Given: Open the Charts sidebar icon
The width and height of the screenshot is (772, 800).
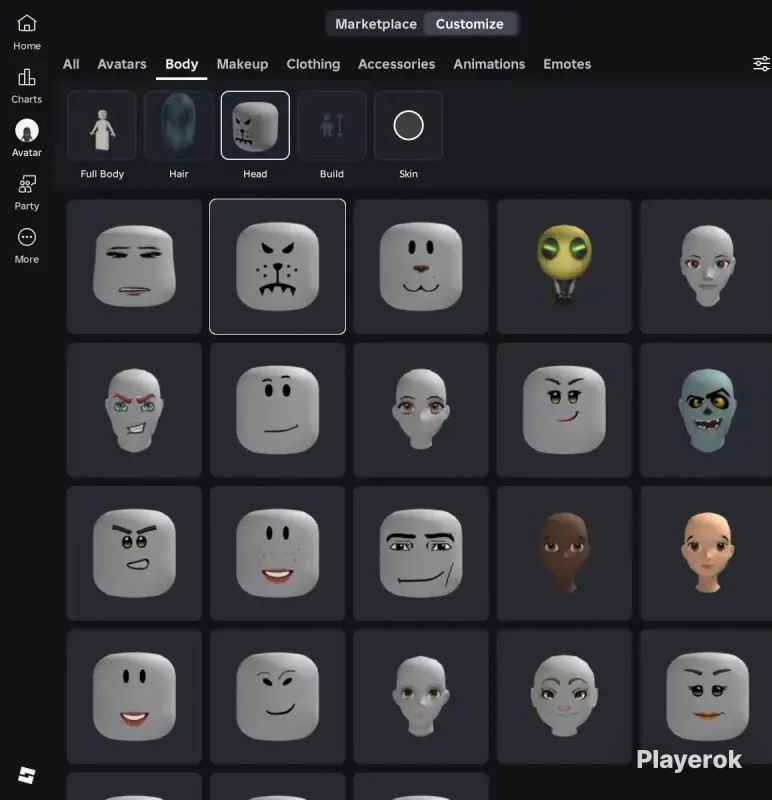Looking at the screenshot, I should point(27,78).
